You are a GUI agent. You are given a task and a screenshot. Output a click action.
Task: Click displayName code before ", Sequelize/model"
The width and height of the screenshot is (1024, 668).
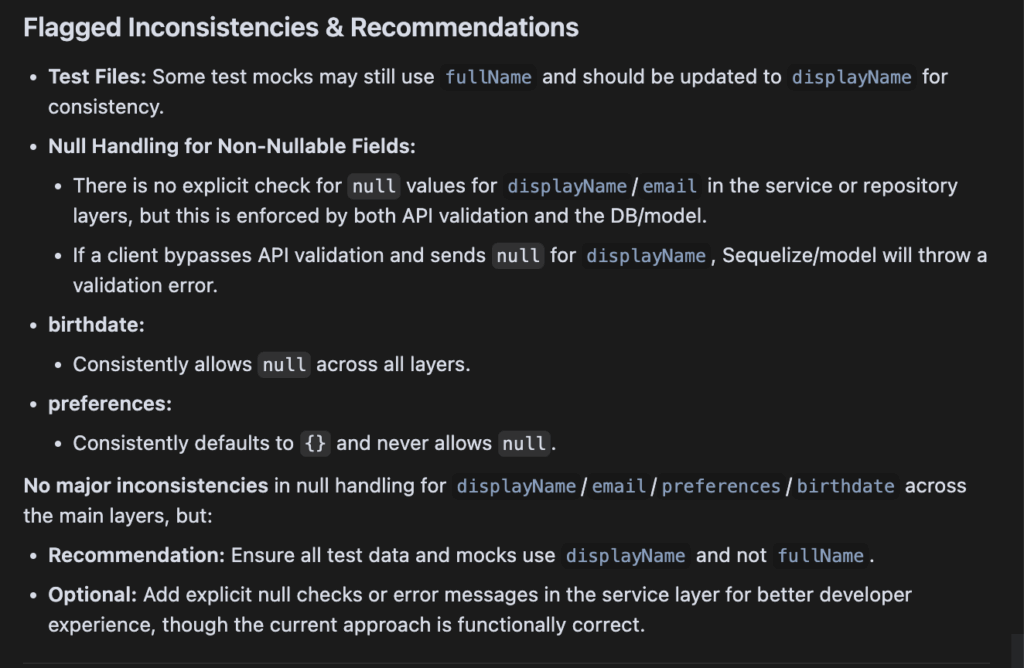coord(645,256)
